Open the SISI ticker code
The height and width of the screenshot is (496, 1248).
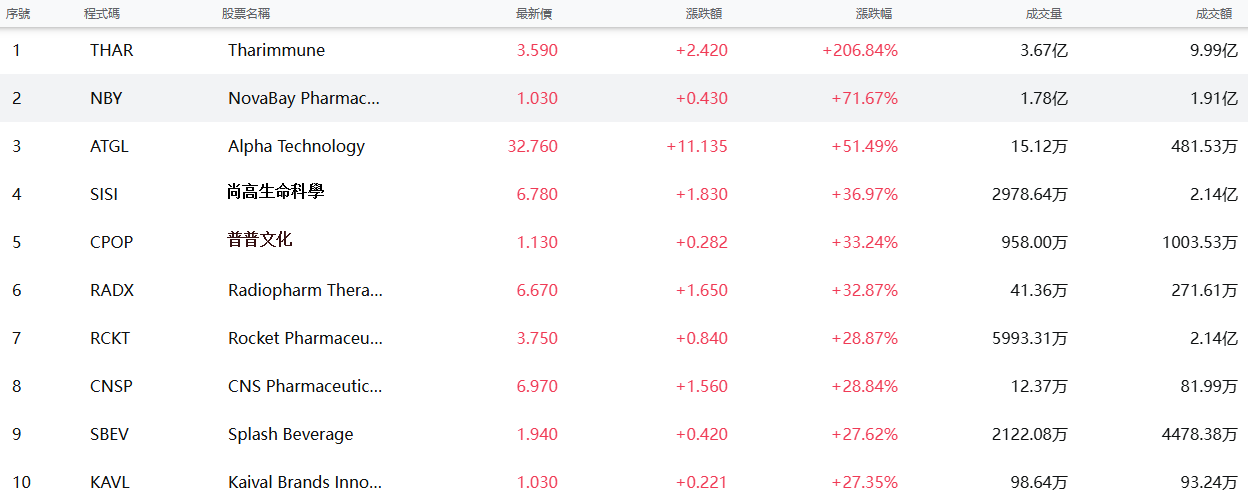point(104,194)
